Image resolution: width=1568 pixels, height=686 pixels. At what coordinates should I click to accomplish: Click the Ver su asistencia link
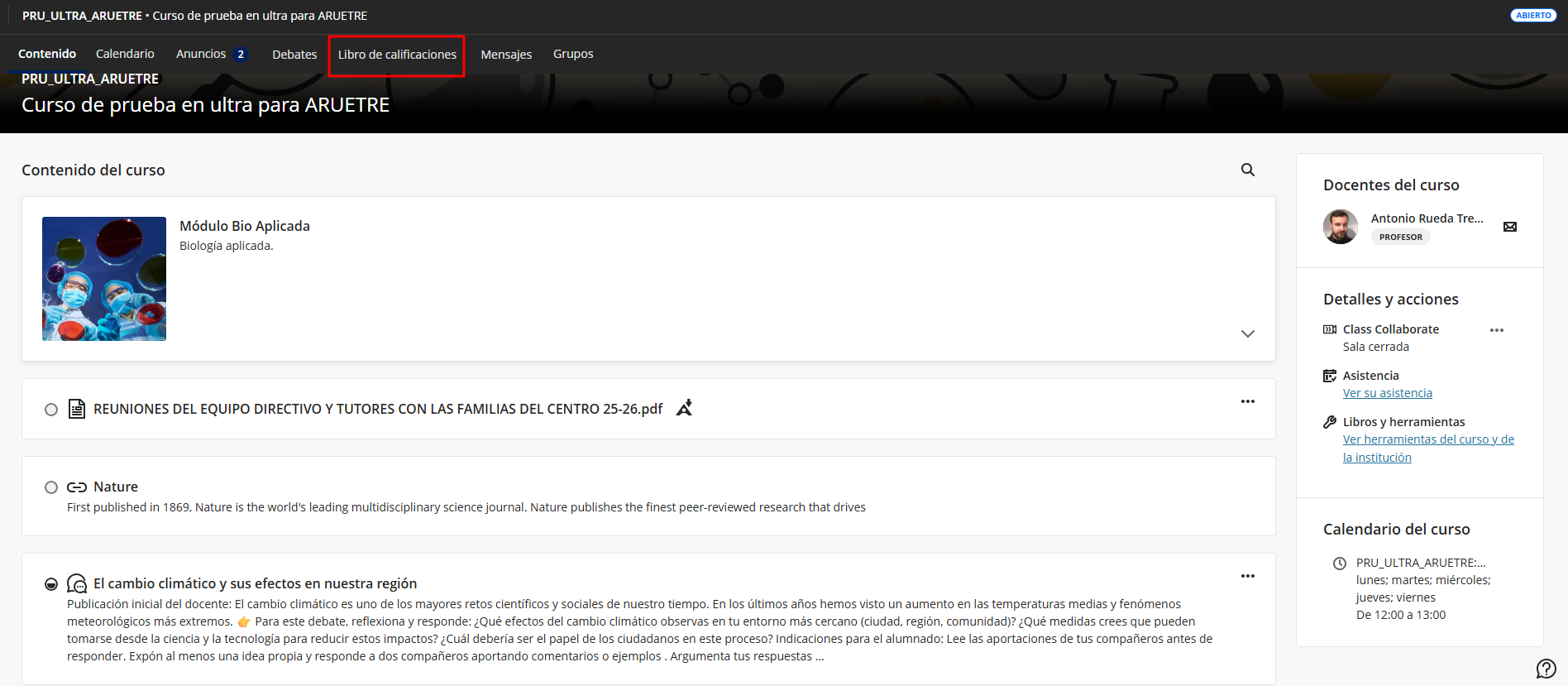(1387, 393)
